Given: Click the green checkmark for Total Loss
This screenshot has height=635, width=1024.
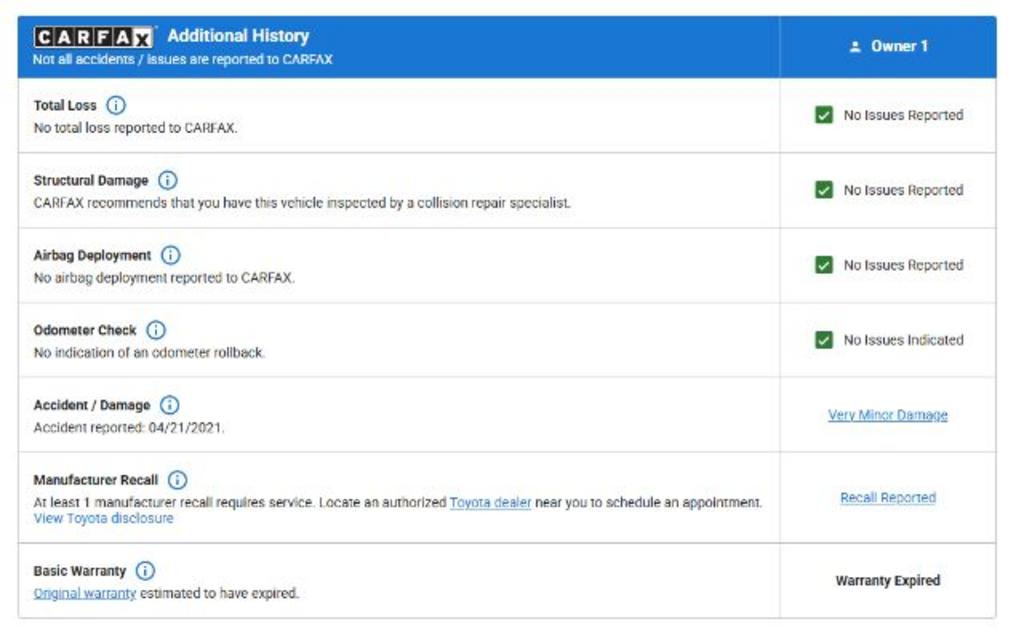Looking at the screenshot, I should (824, 115).
